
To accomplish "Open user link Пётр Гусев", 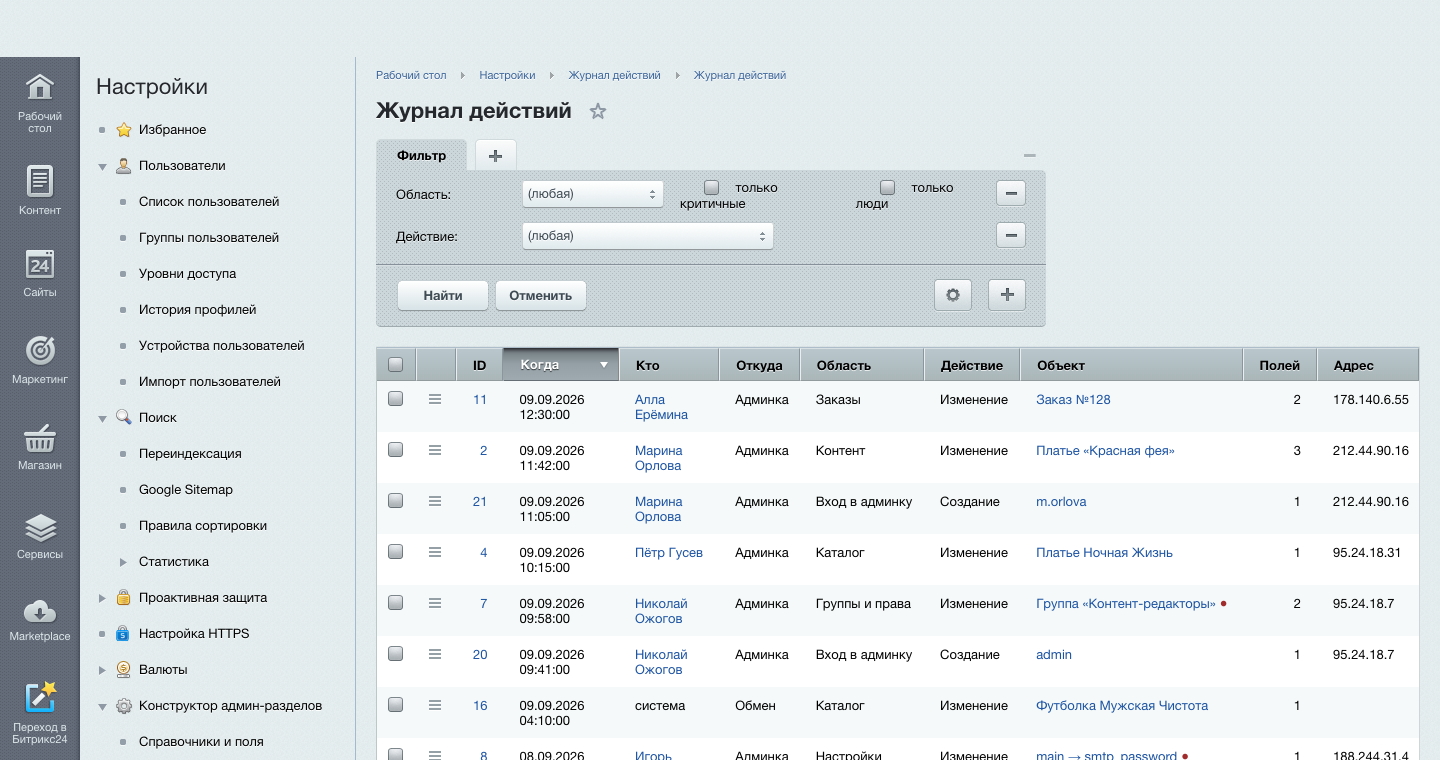I will (x=669, y=552).
